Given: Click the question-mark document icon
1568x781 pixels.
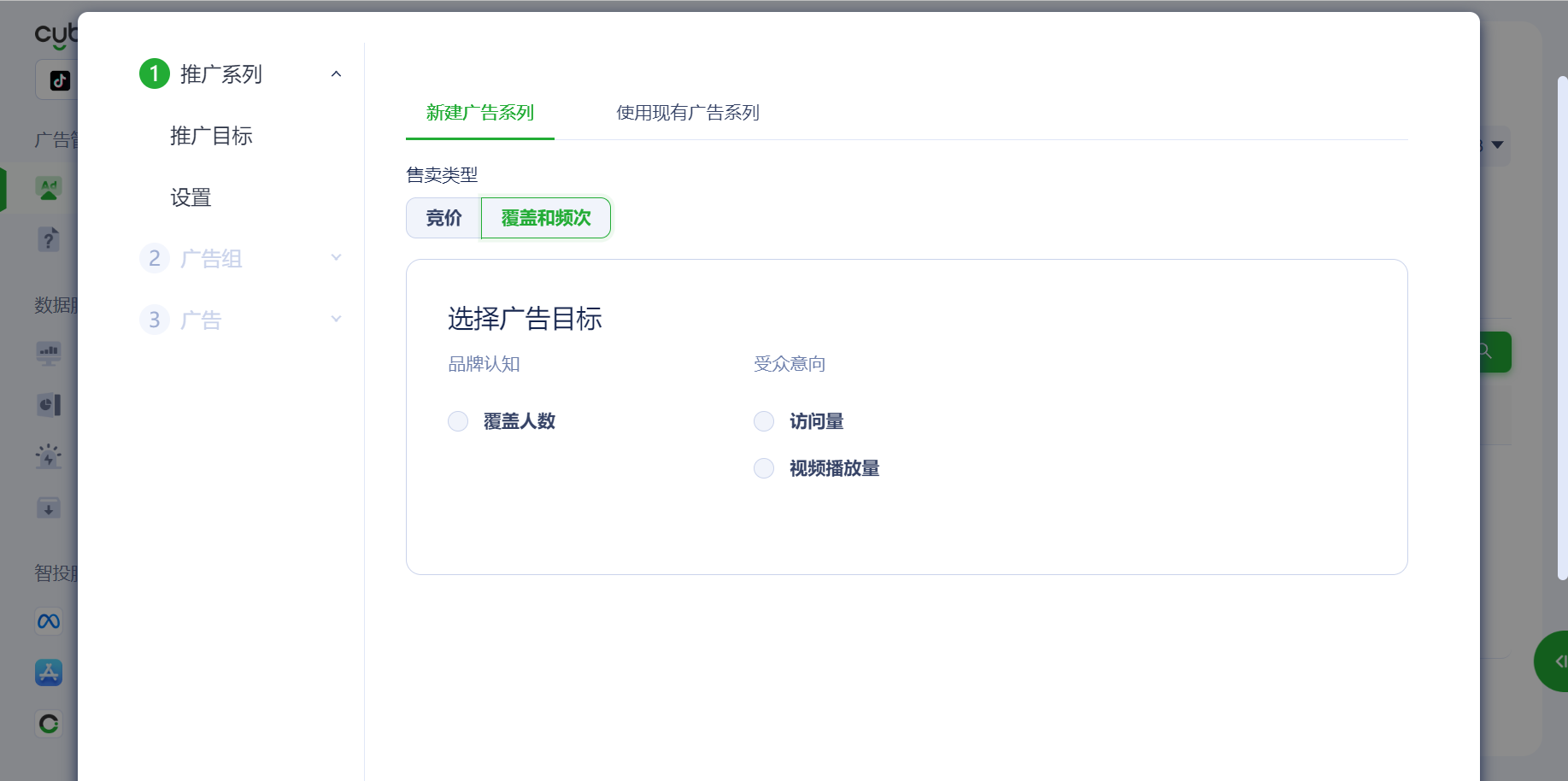Looking at the screenshot, I should 49,240.
